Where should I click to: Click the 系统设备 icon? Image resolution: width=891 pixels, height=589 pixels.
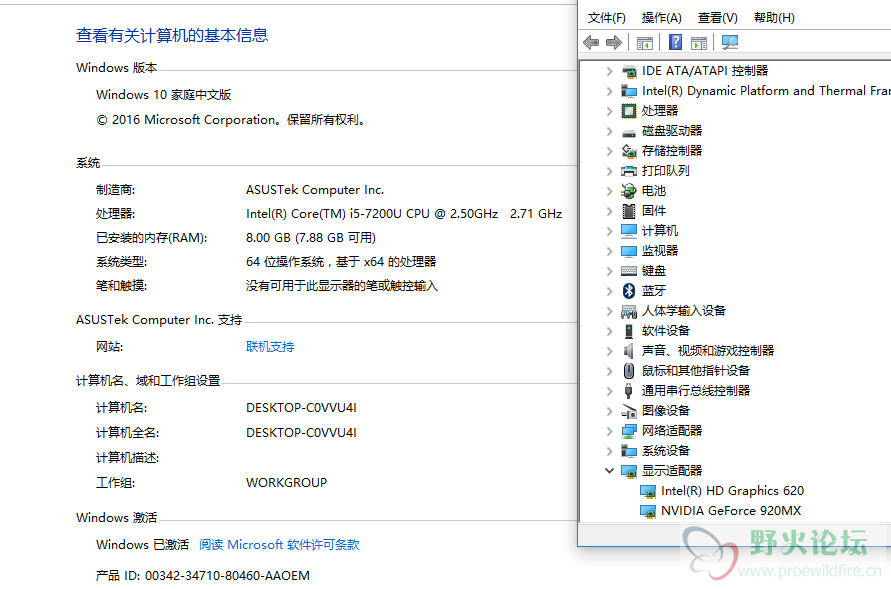click(628, 451)
